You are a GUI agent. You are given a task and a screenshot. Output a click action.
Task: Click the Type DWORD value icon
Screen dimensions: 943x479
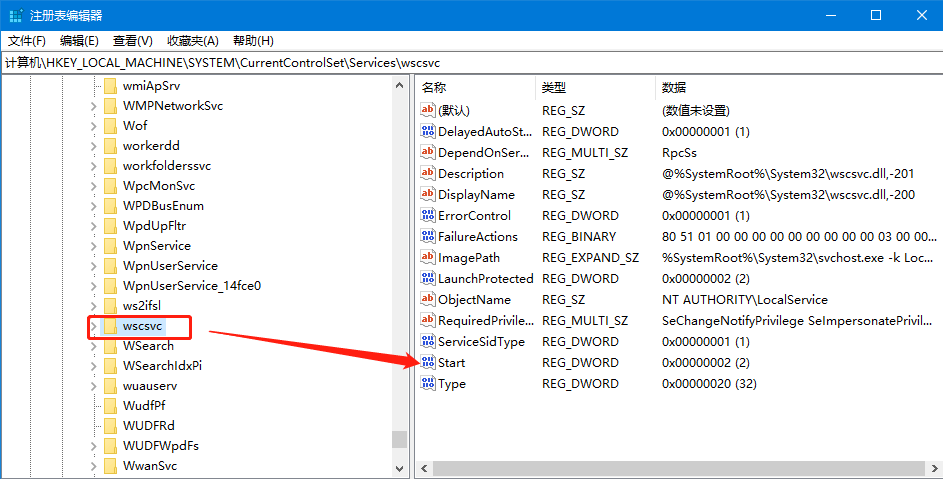pos(428,383)
